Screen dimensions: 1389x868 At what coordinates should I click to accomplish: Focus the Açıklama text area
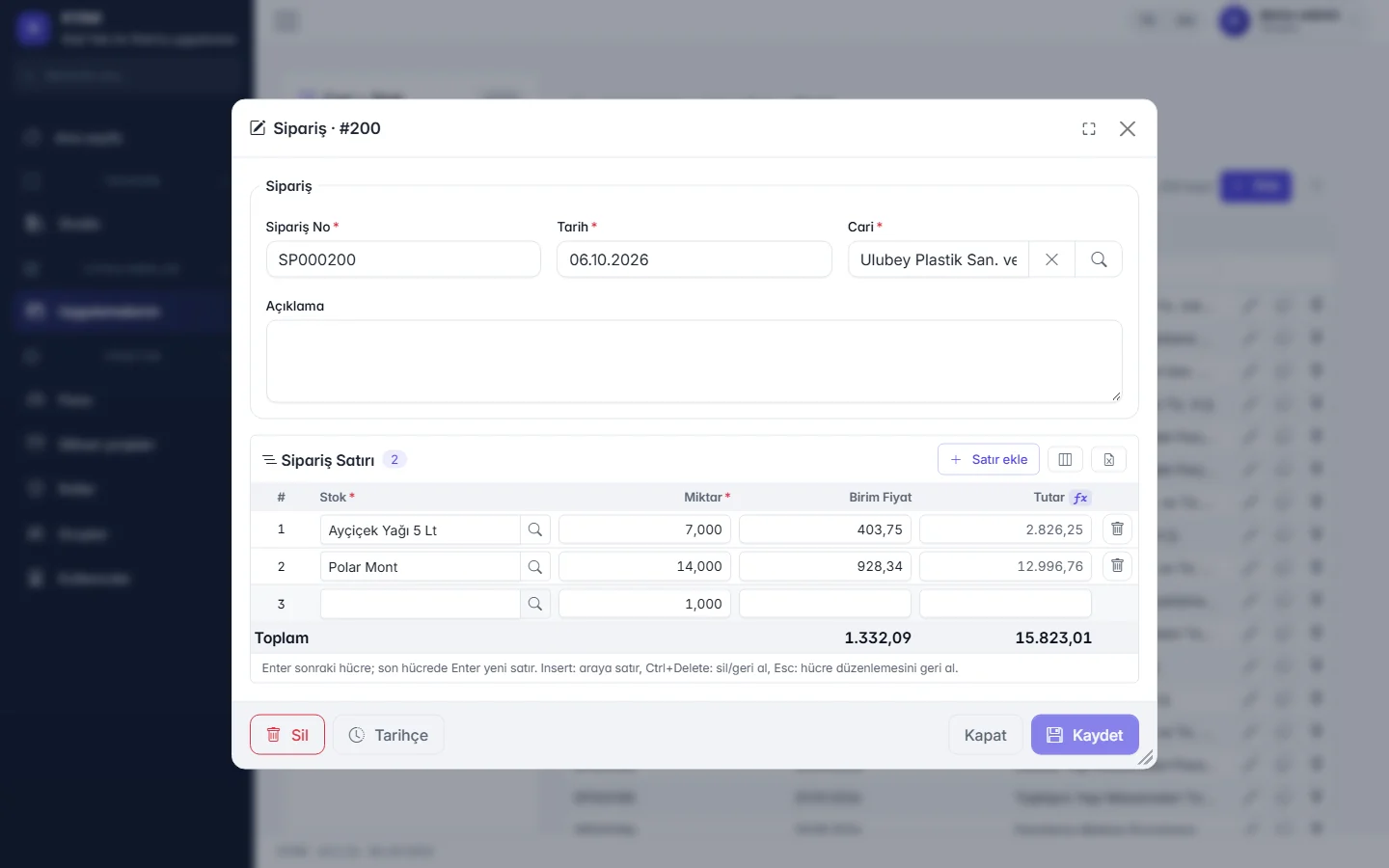pos(694,362)
